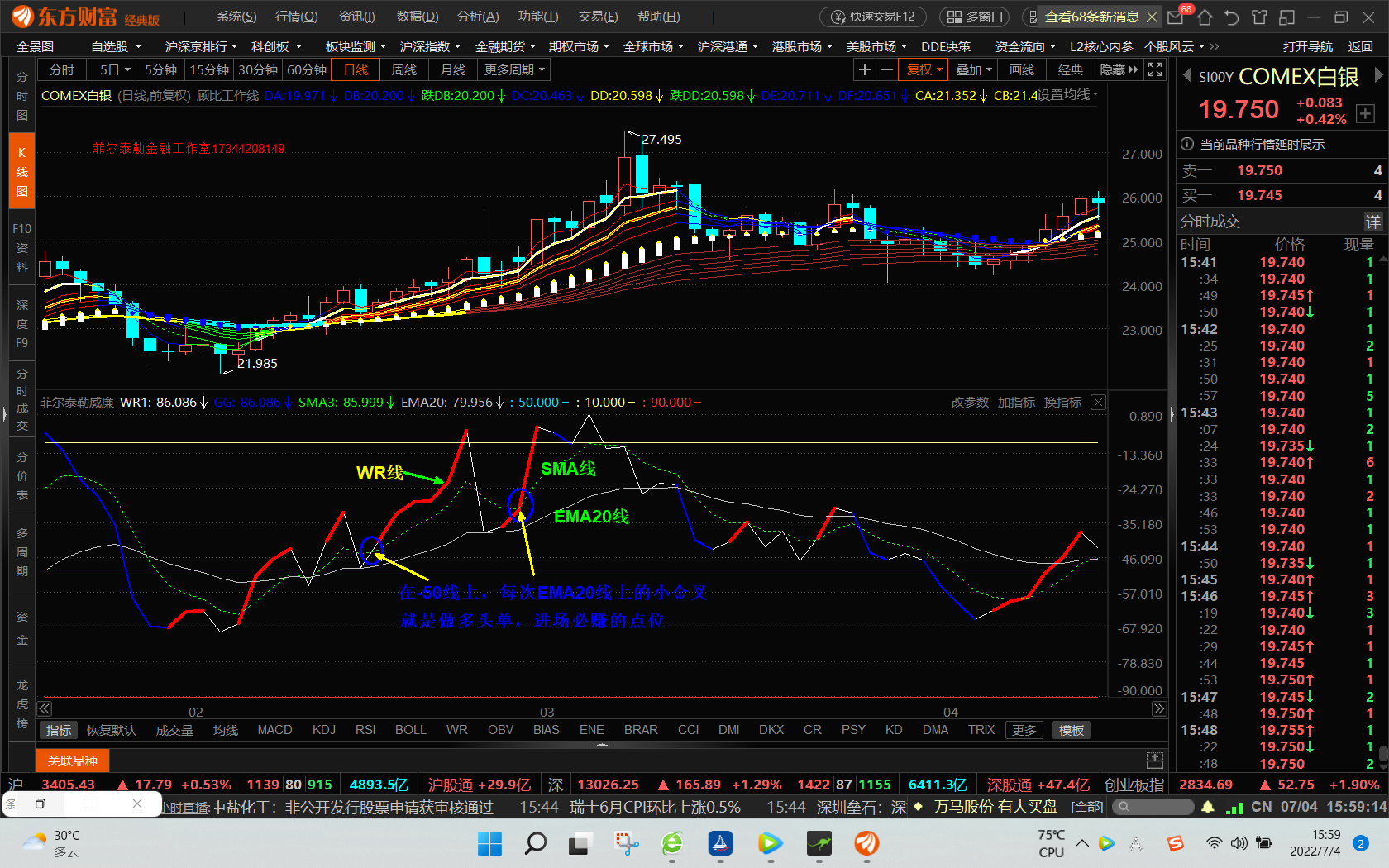Toggle fullscreen chart icon
1389x868 pixels.
click(x=1155, y=70)
